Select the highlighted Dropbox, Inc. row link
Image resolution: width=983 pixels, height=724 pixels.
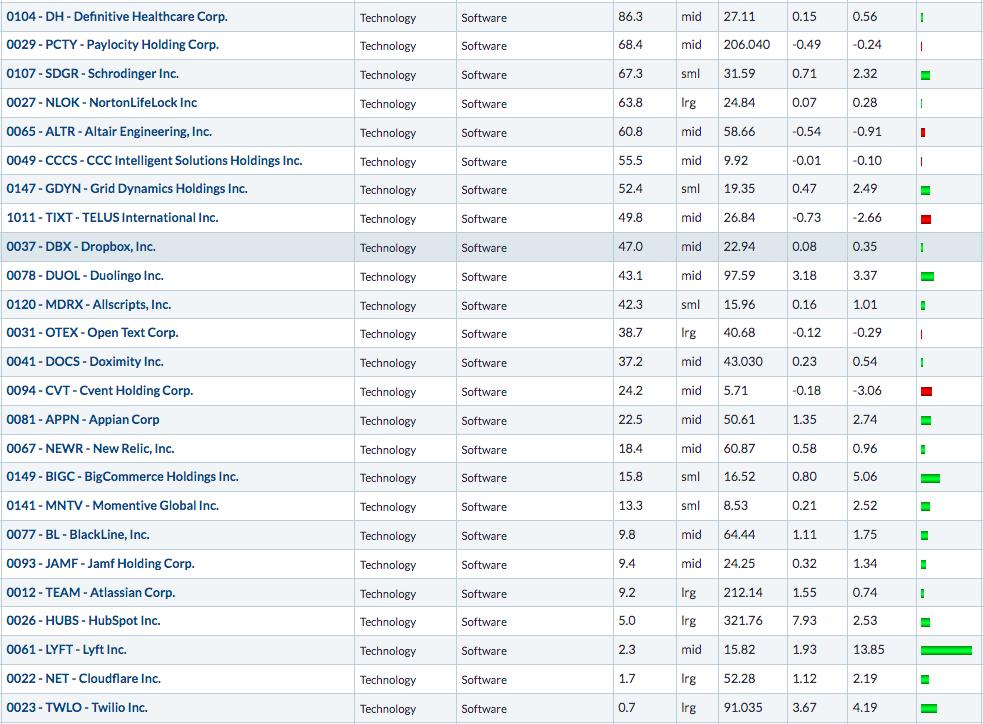tap(81, 247)
